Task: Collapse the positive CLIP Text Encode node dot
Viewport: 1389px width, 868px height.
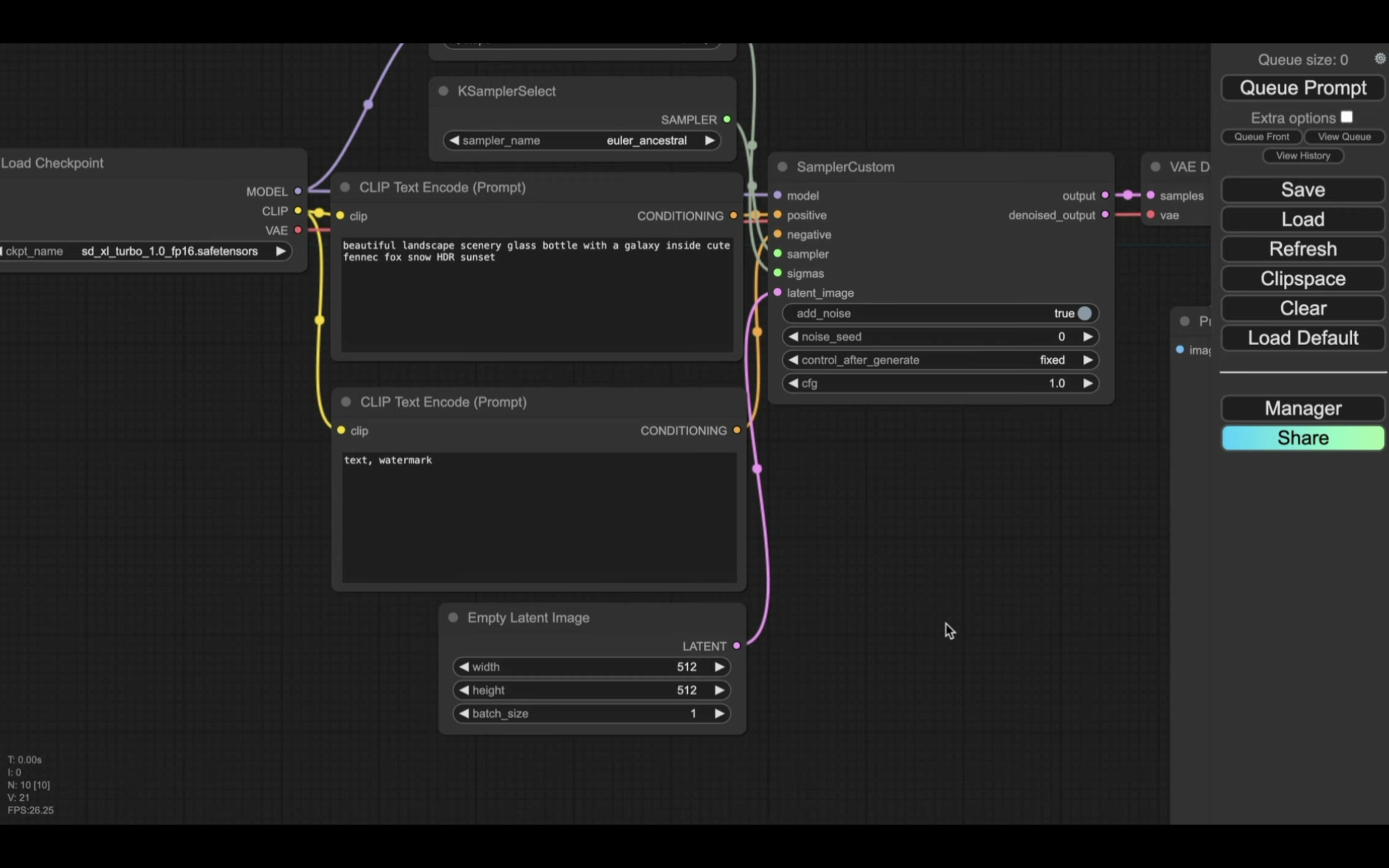Action: 345,187
